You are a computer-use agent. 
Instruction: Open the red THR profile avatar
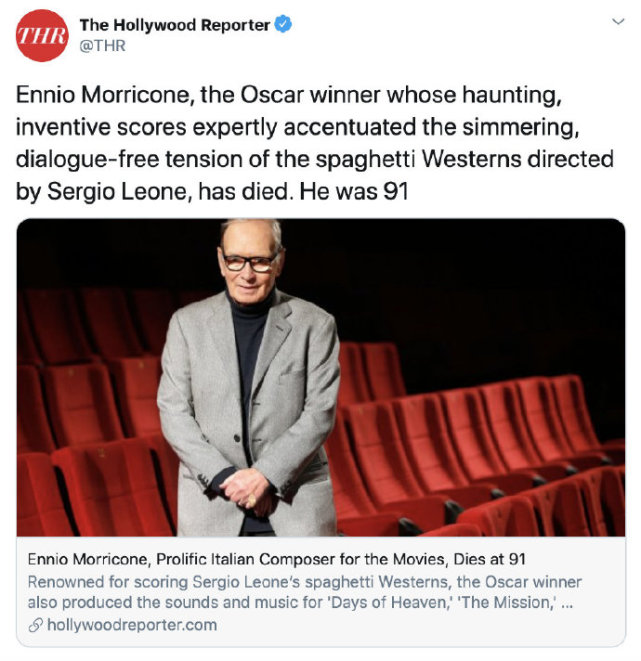[x=42, y=36]
